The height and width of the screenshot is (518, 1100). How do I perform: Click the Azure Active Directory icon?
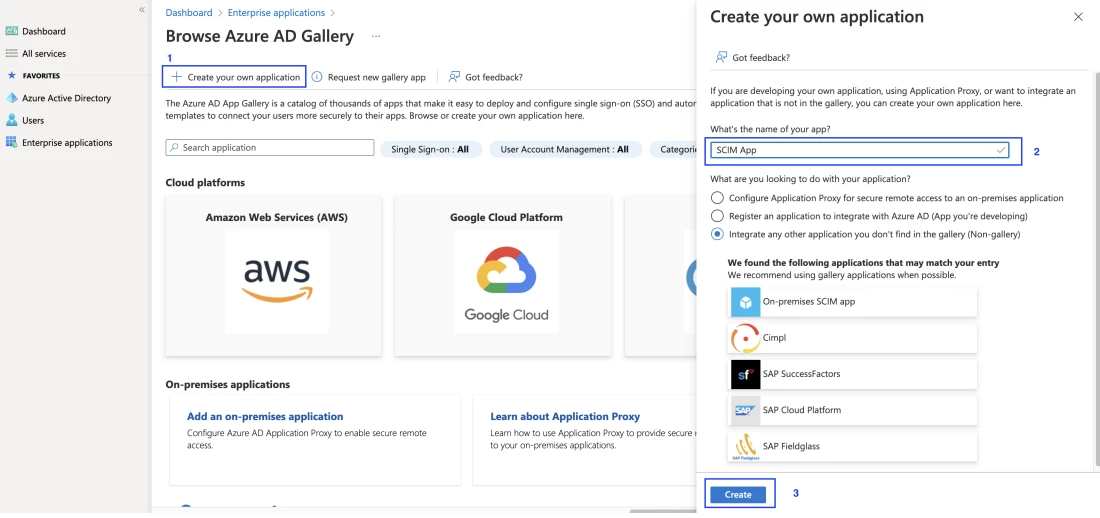pos(11,98)
